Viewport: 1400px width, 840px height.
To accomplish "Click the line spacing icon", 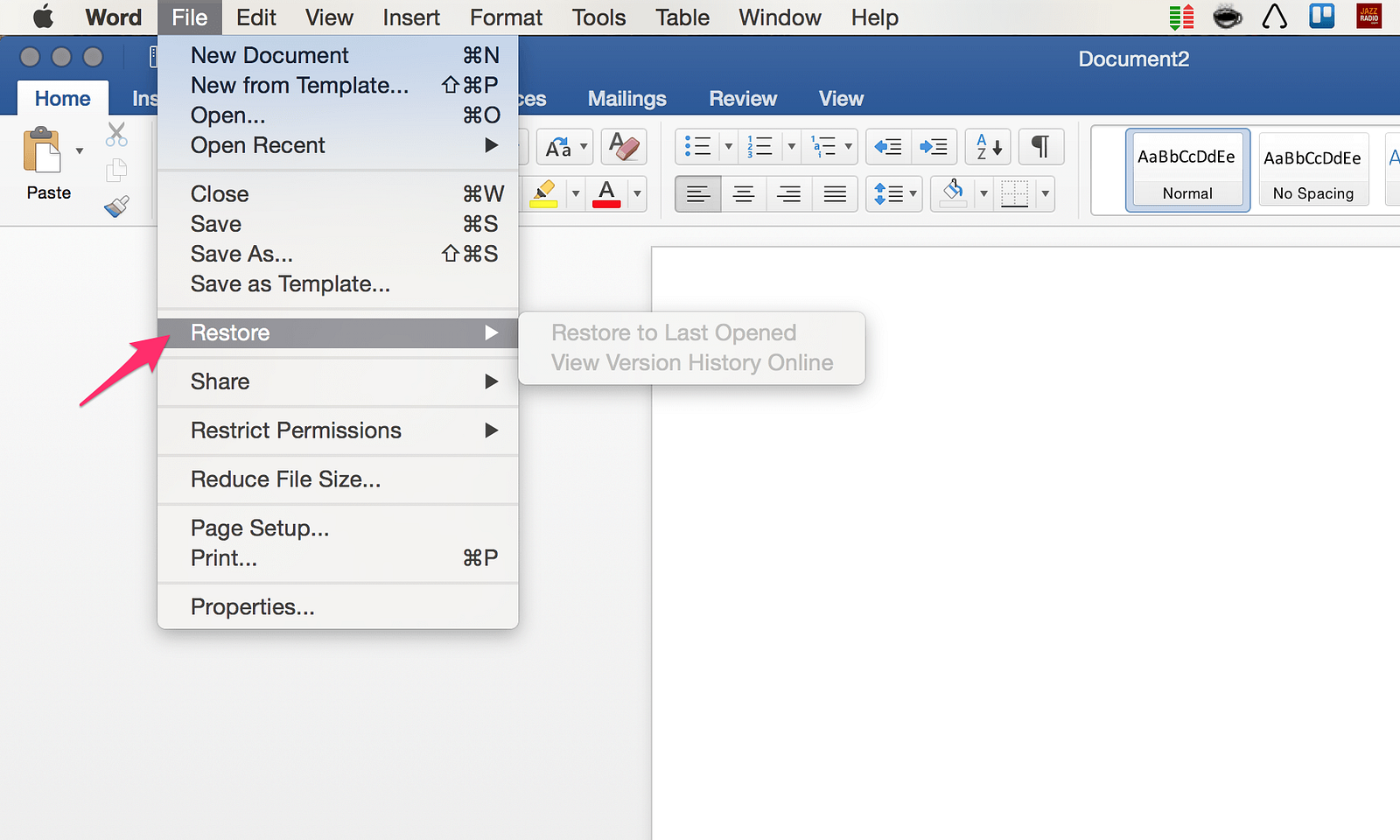I will tap(889, 193).
